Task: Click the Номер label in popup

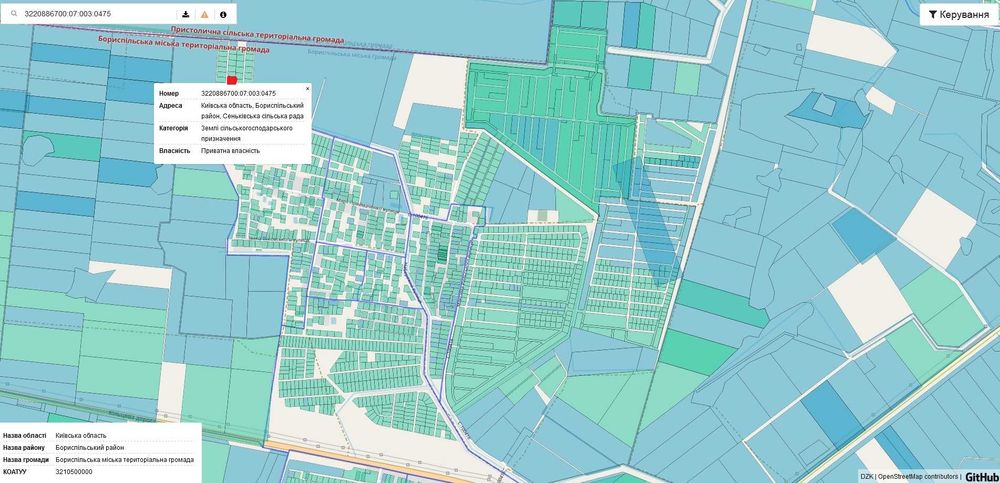Action: (169, 94)
